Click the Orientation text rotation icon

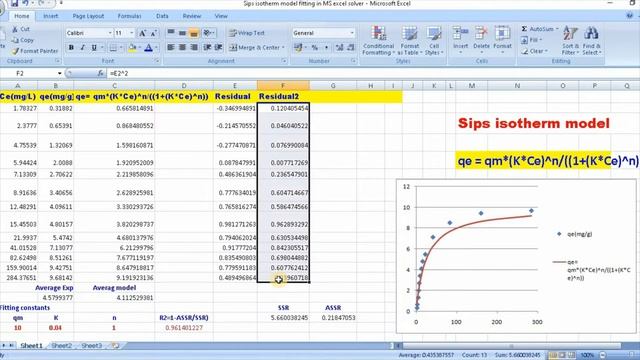pos(208,33)
